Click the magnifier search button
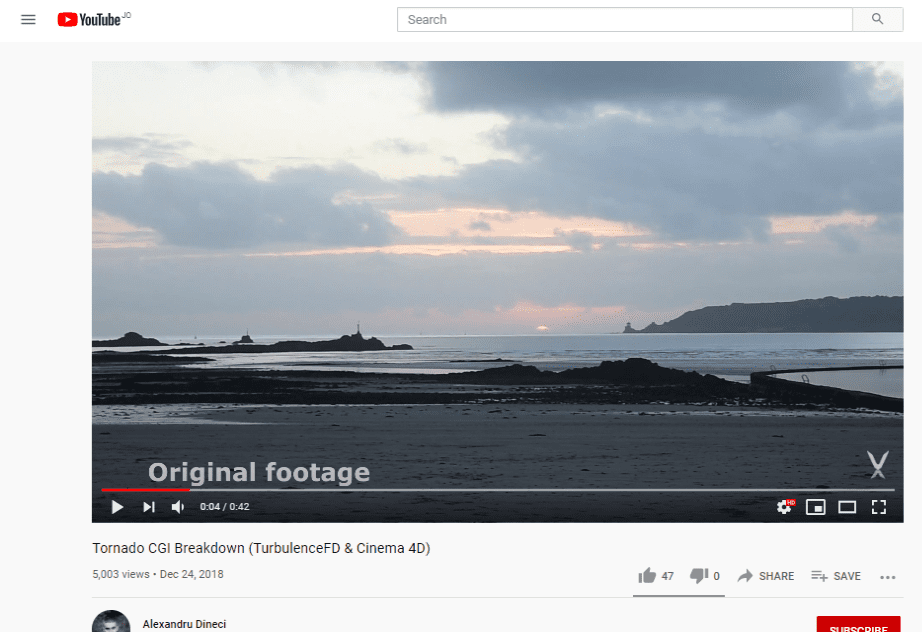 click(877, 19)
